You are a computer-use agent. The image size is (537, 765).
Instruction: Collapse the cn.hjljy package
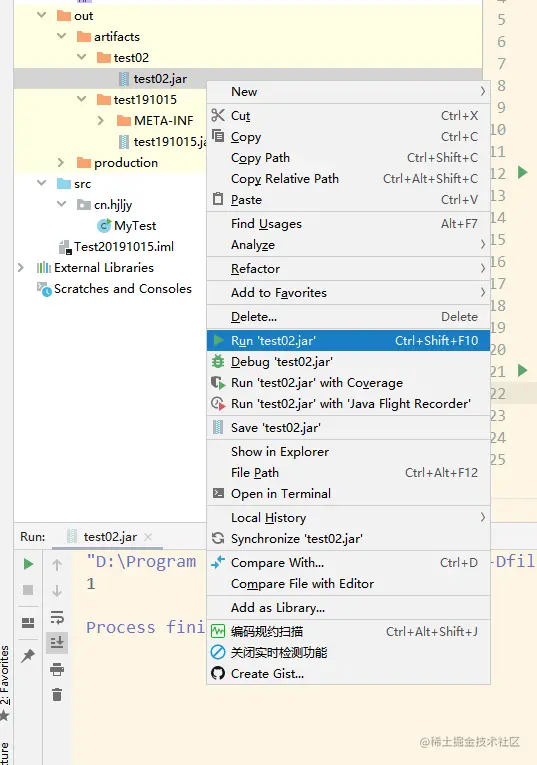(x=61, y=204)
